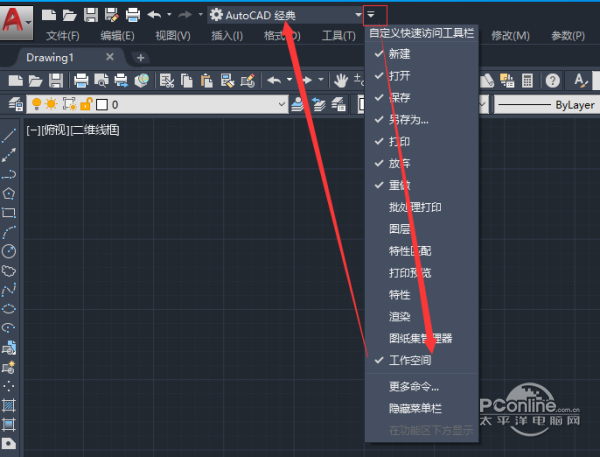Open 工具(T) menu
The image size is (600, 457).
(339, 36)
